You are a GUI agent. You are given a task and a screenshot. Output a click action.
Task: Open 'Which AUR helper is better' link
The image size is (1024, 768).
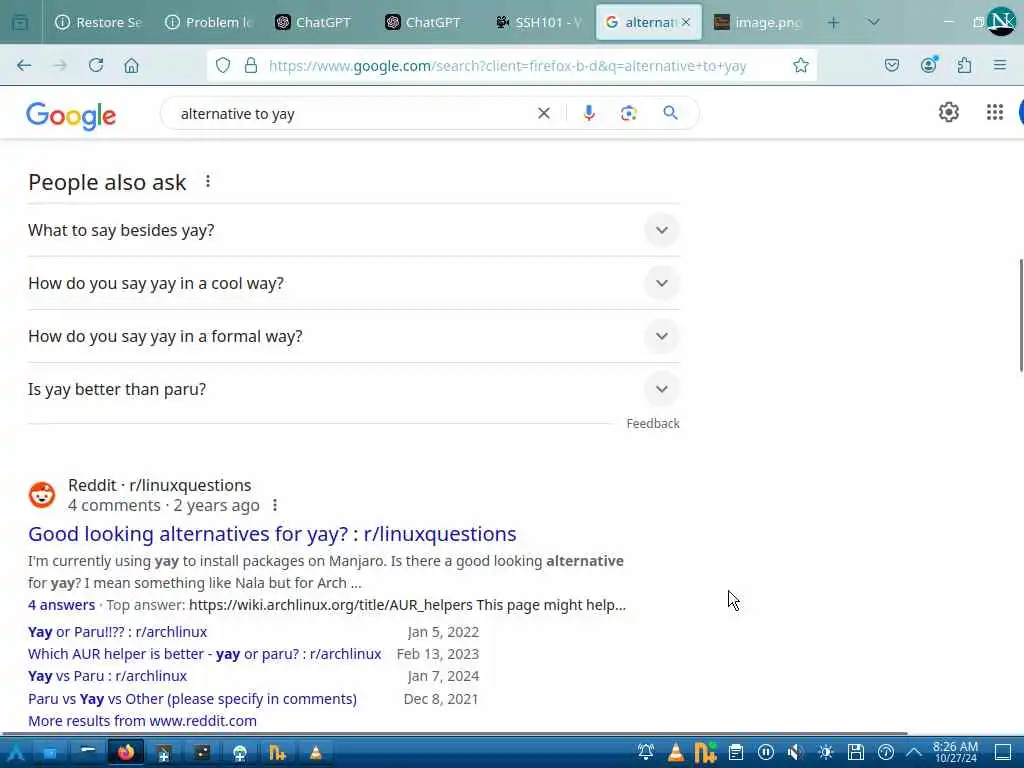pyautogui.click(x=204, y=654)
